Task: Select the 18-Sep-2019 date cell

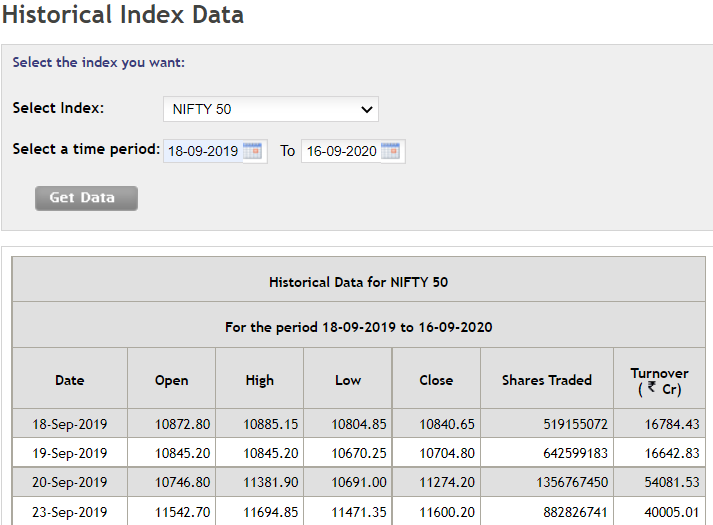Action: click(70, 424)
